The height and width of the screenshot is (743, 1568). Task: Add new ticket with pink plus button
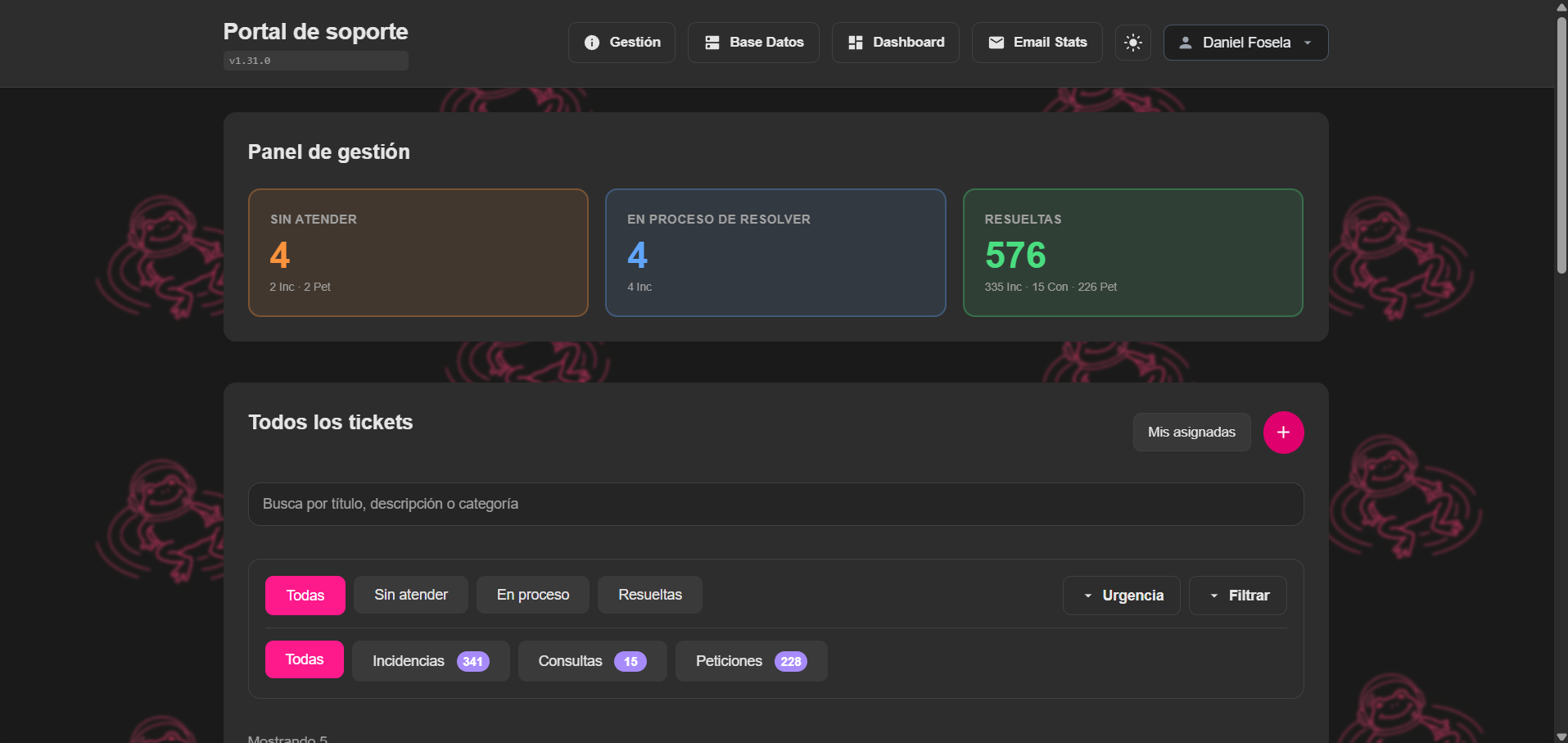(1283, 433)
